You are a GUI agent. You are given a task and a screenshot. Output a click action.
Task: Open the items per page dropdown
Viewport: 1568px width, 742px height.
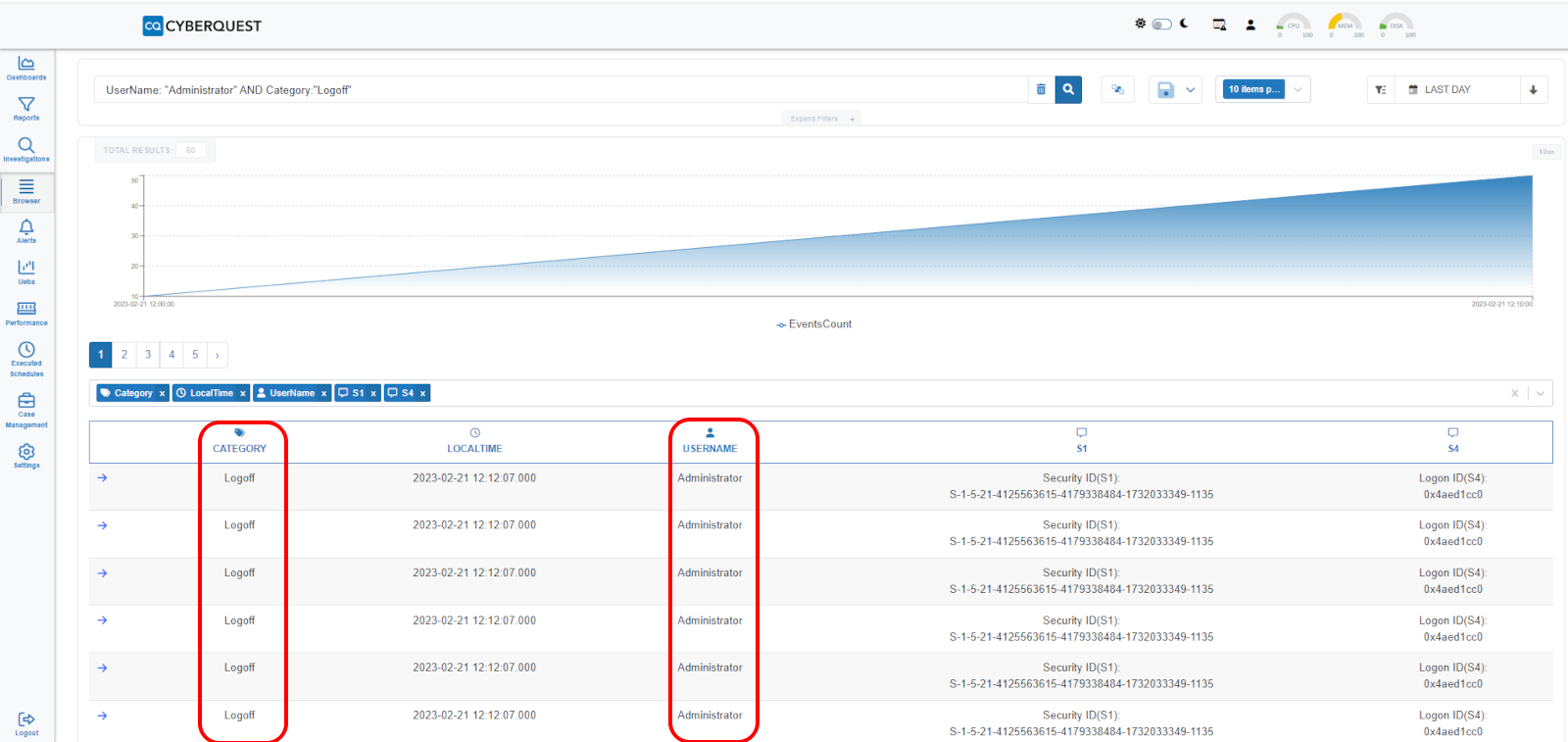click(x=1262, y=89)
